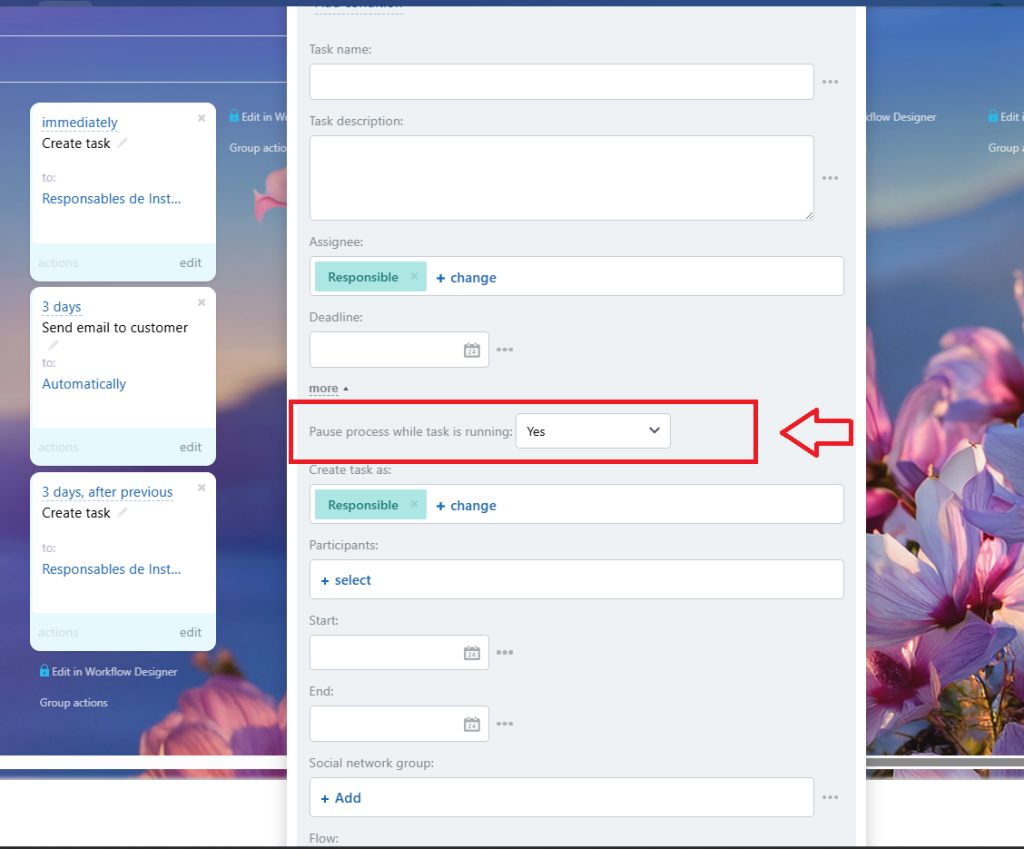The image size is (1024, 849).
Task: Click the ellipsis icon beside Social network group
Action: point(830,798)
